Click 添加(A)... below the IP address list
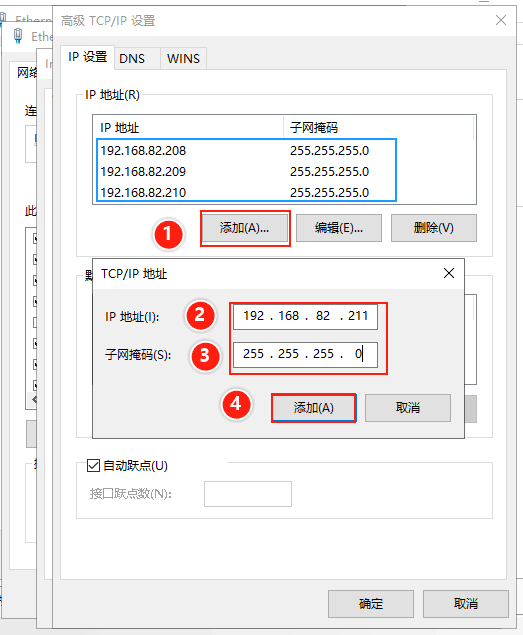 pyautogui.click(x=245, y=228)
